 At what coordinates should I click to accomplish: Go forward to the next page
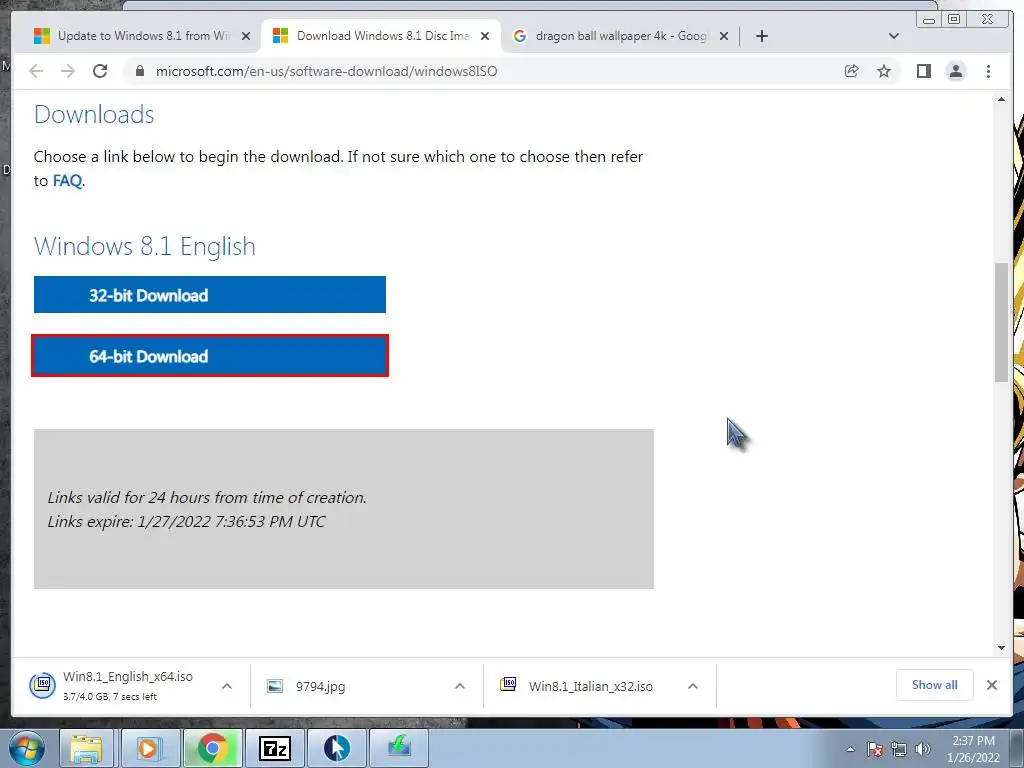[68, 71]
